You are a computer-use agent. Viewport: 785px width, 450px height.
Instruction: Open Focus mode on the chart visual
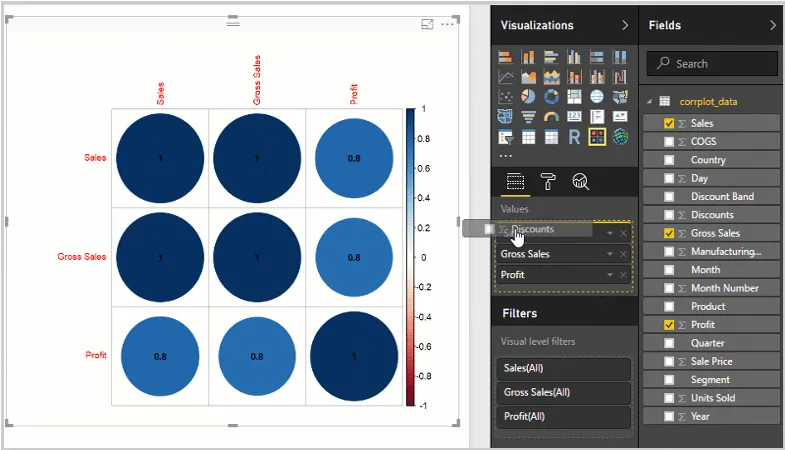(x=428, y=24)
